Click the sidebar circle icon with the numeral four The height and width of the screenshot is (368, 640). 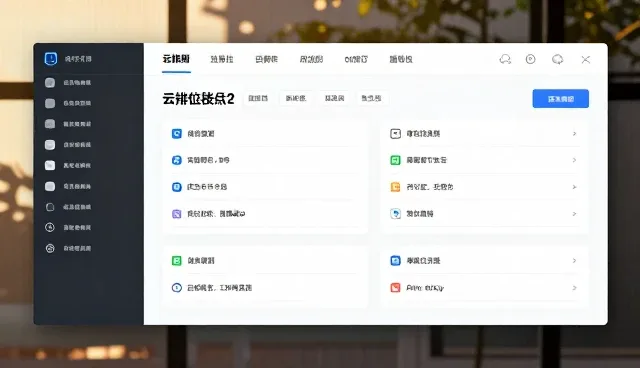(50, 227)
